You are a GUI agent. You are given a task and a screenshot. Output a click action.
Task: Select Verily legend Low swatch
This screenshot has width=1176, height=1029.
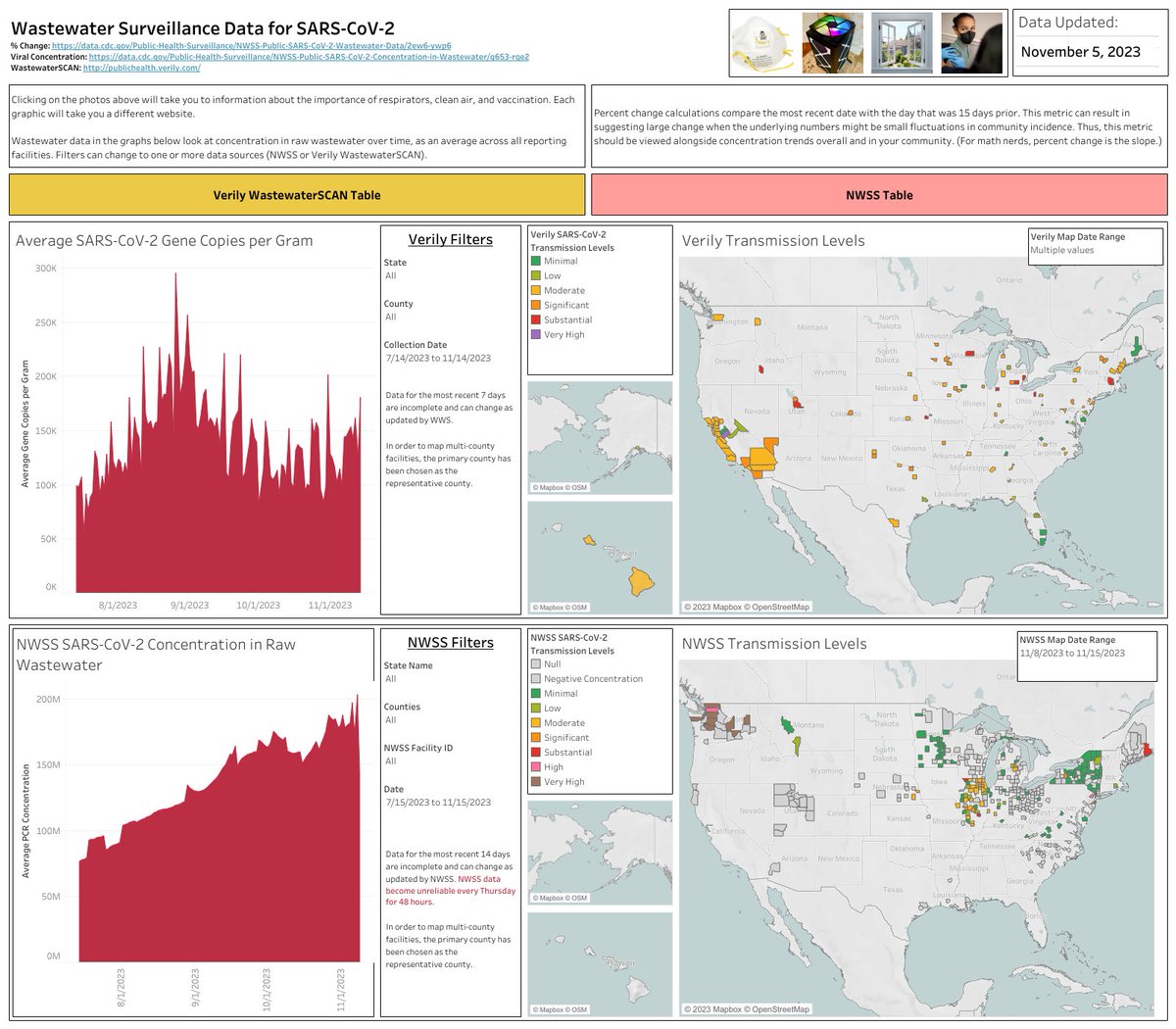click(x=536, y=275)
